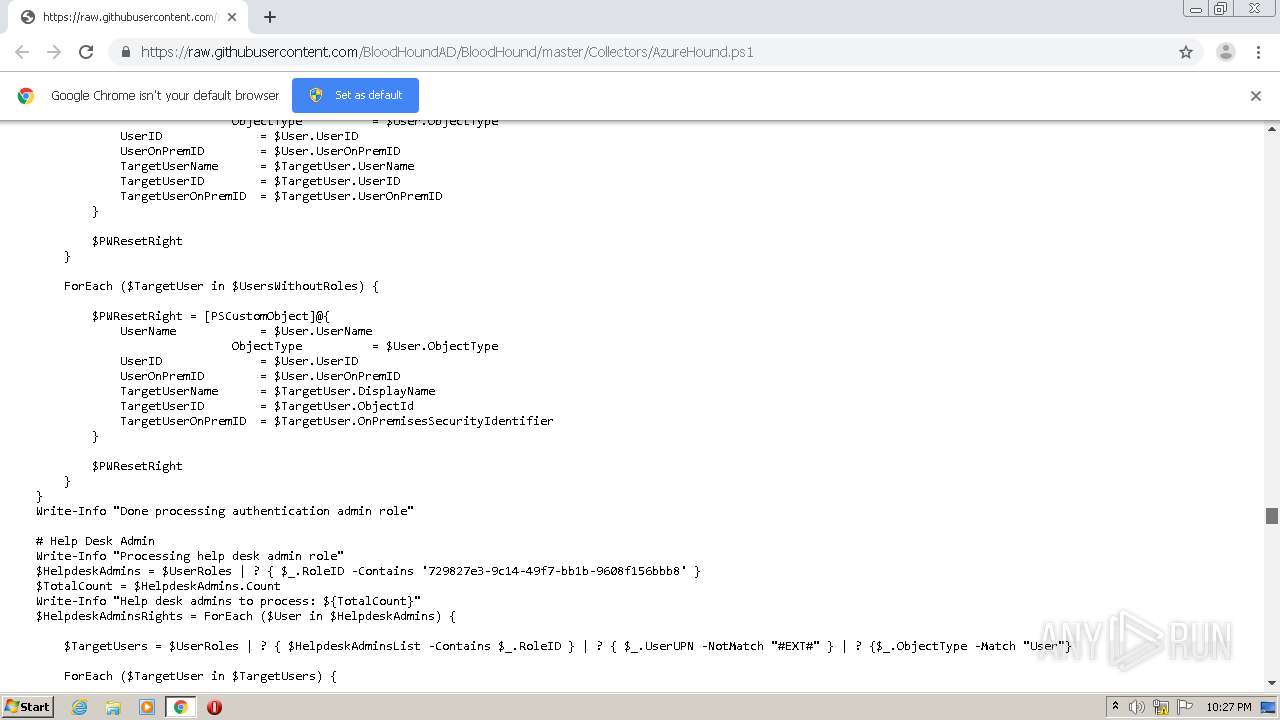Open the Chrome profile avatar menu
The width and height of the screenshot is (1280, 720).
[1226, 52]
